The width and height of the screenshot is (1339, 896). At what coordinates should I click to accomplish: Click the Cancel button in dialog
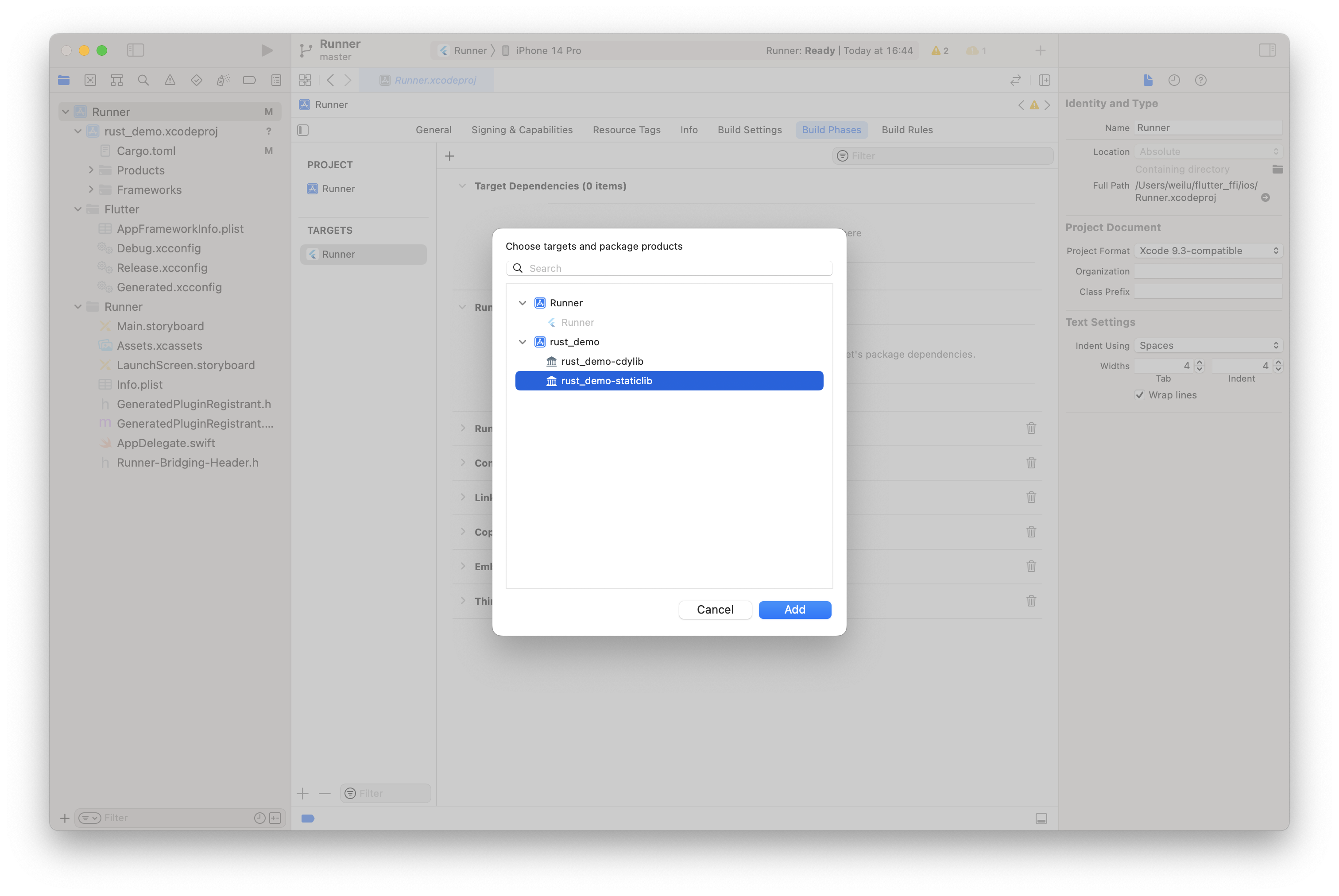pos(714,609)
